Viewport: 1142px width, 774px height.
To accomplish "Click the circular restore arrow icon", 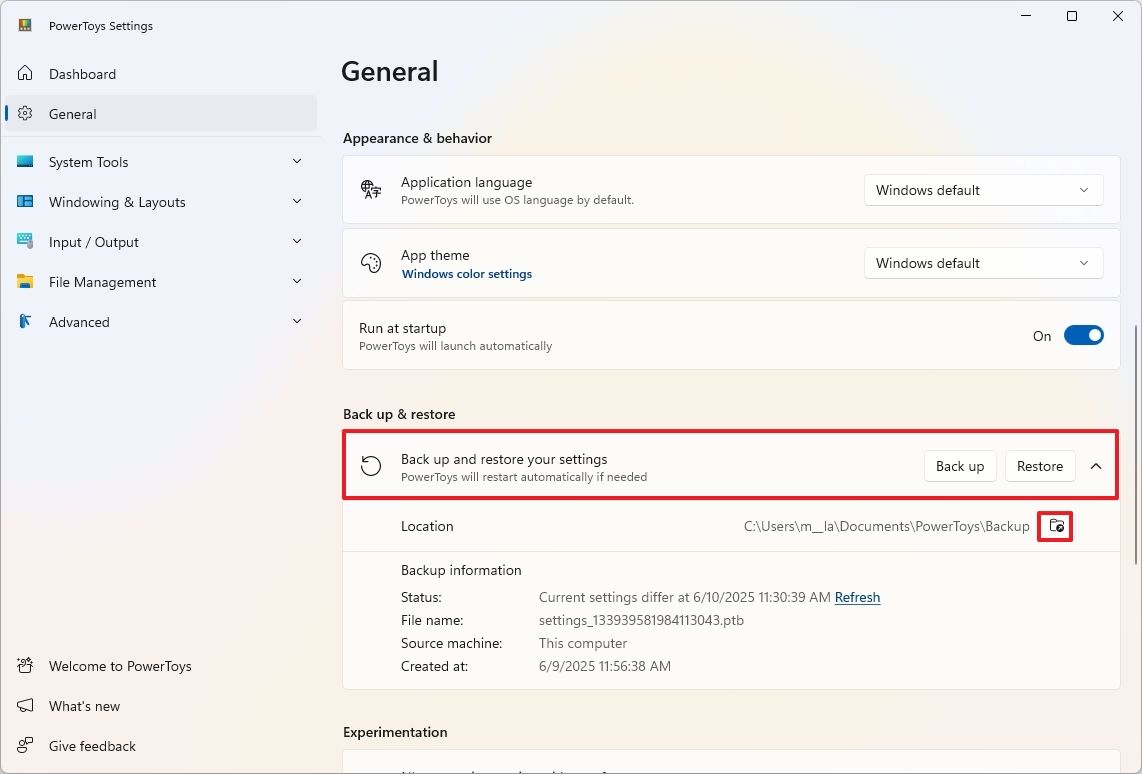I will pyautogui.click(x=371, y=465).
